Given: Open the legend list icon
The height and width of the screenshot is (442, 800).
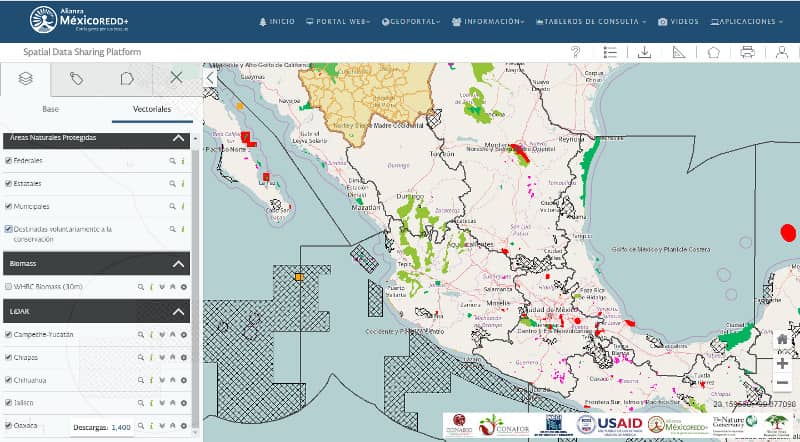Looking at the screenshot, I should coord(610,52).
